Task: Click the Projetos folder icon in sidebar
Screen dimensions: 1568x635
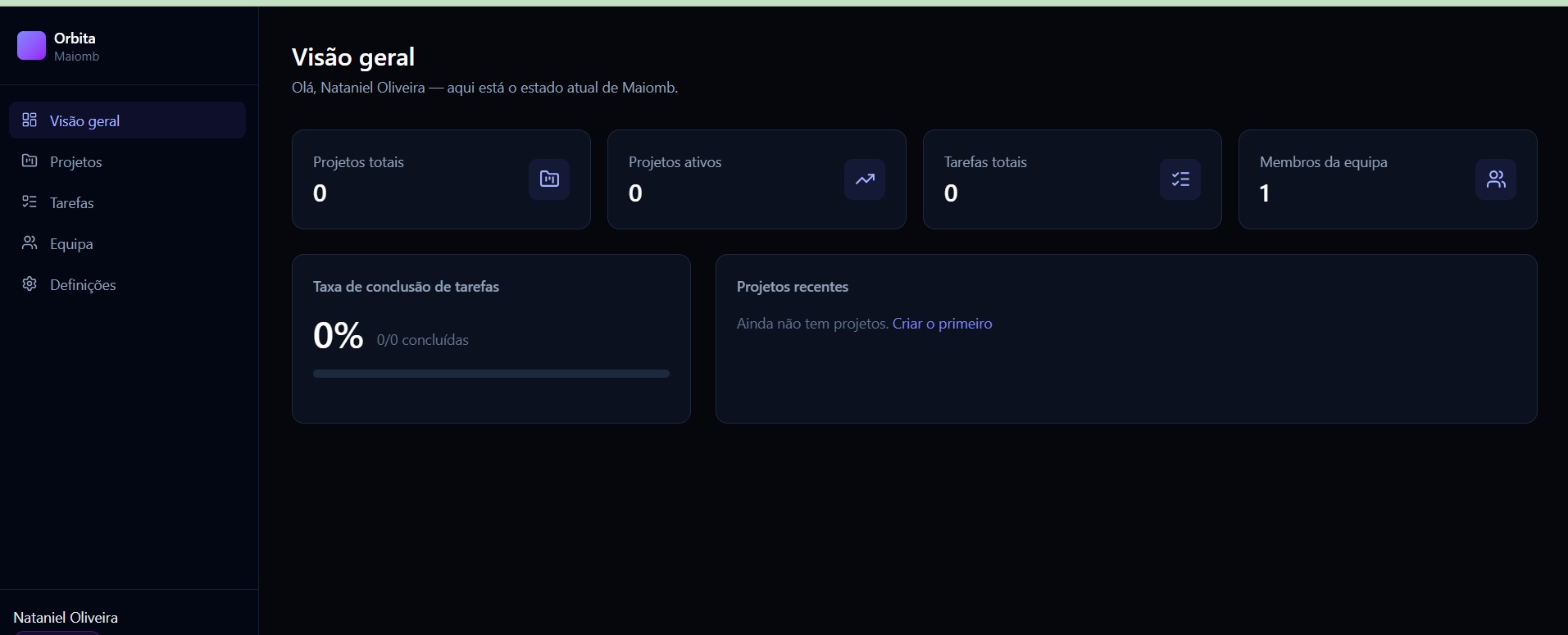Action: click(30, 161)
